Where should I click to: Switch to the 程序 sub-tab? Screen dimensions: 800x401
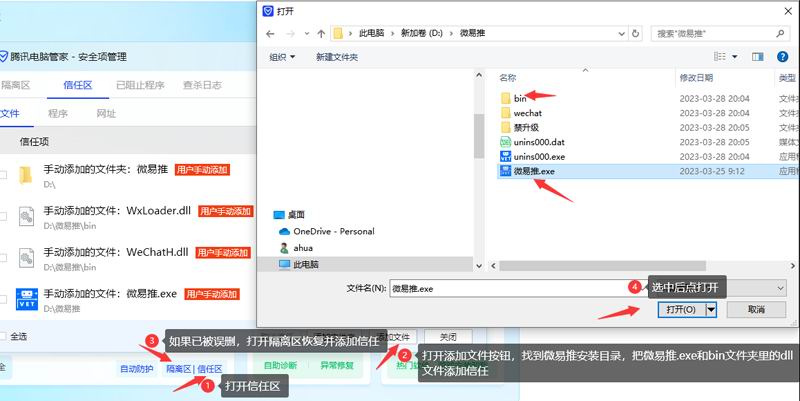tap(57, 113)
